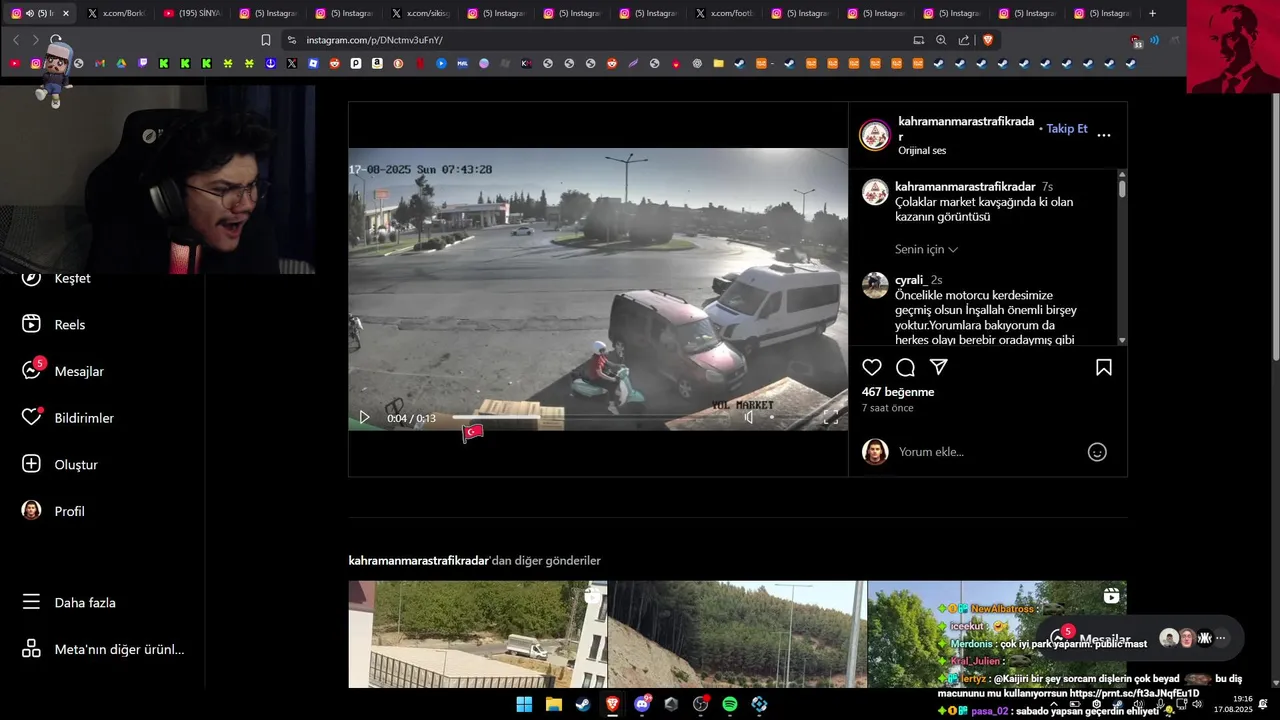Play the video with the play button

click(364, 417)
